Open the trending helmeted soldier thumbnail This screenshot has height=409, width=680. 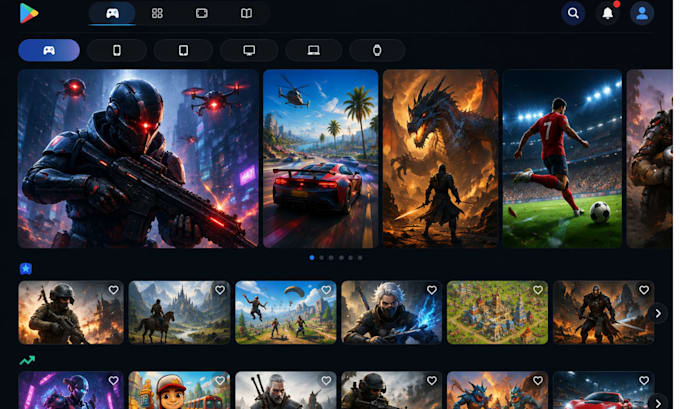392,390
